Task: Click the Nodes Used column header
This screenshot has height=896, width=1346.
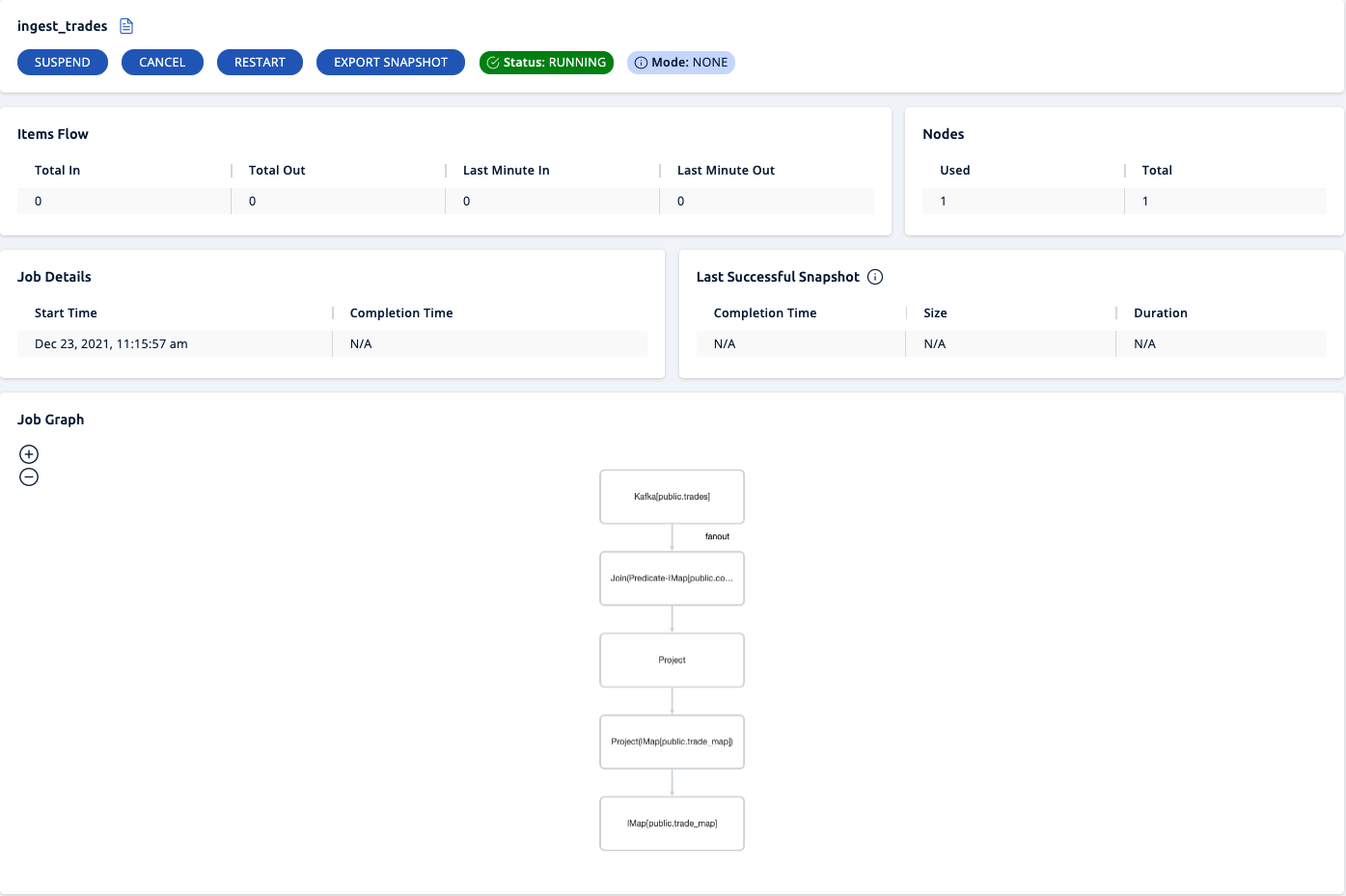Action: (x=955, y=171)
